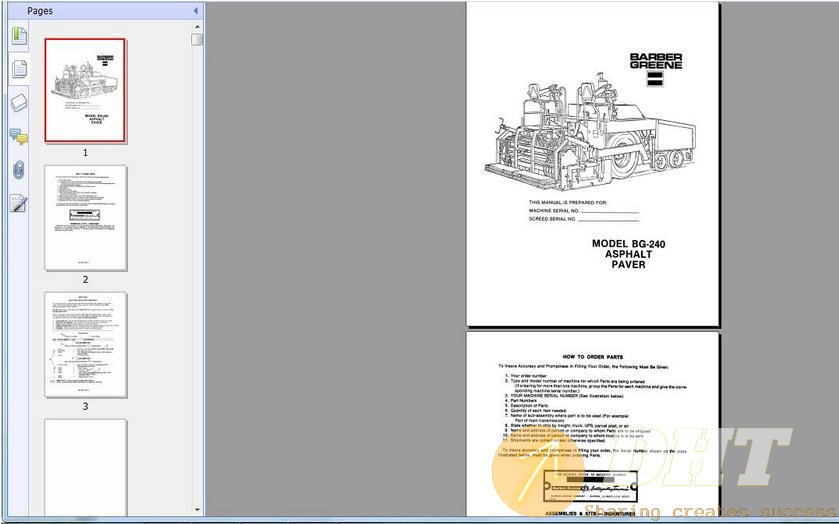This screenshot has width=839, height=524.
Task: Click the thumbnail scrollbar up arrow
Action: [197, 26]
